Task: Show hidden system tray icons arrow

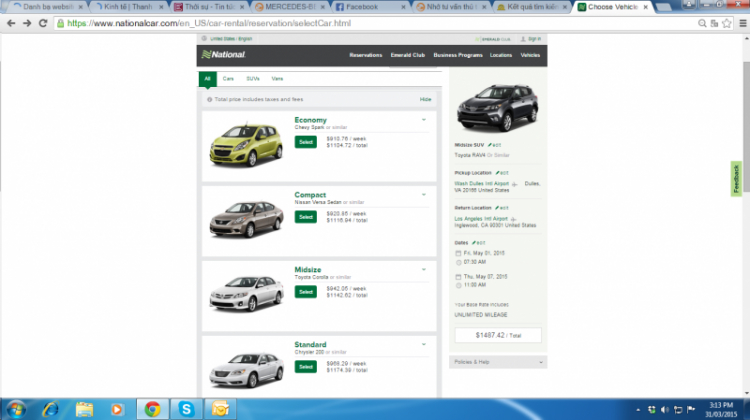Action: (638, 410)
